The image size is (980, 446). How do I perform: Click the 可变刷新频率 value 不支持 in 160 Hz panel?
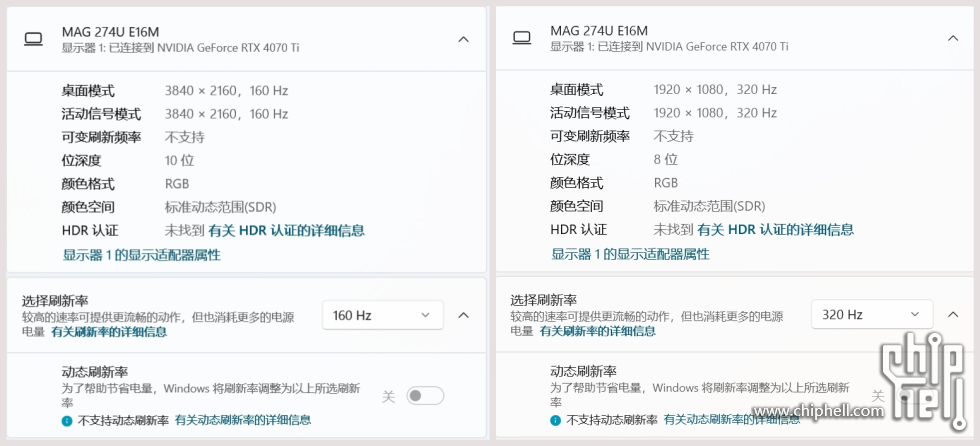[184, 137]
